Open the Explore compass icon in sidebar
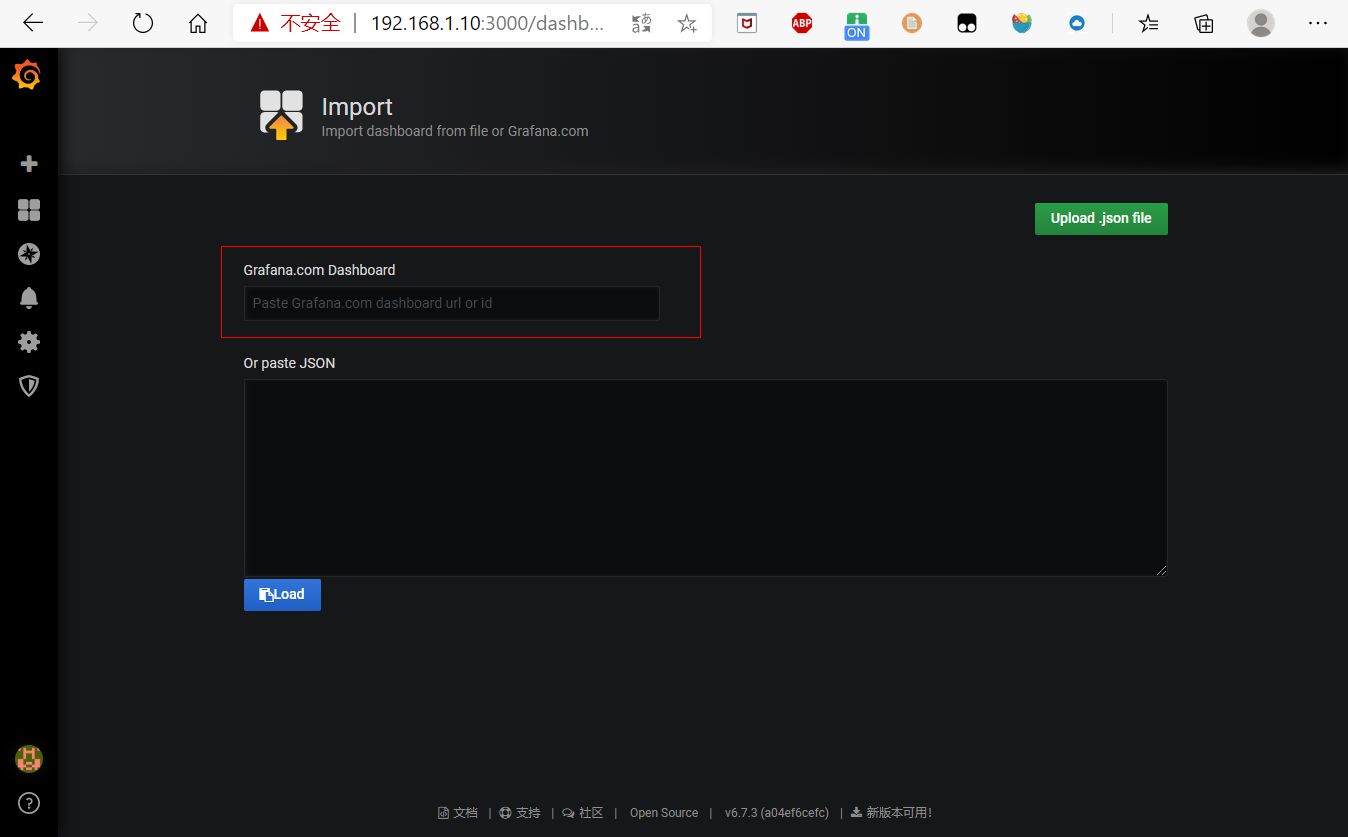 click(x=29, y=254)
